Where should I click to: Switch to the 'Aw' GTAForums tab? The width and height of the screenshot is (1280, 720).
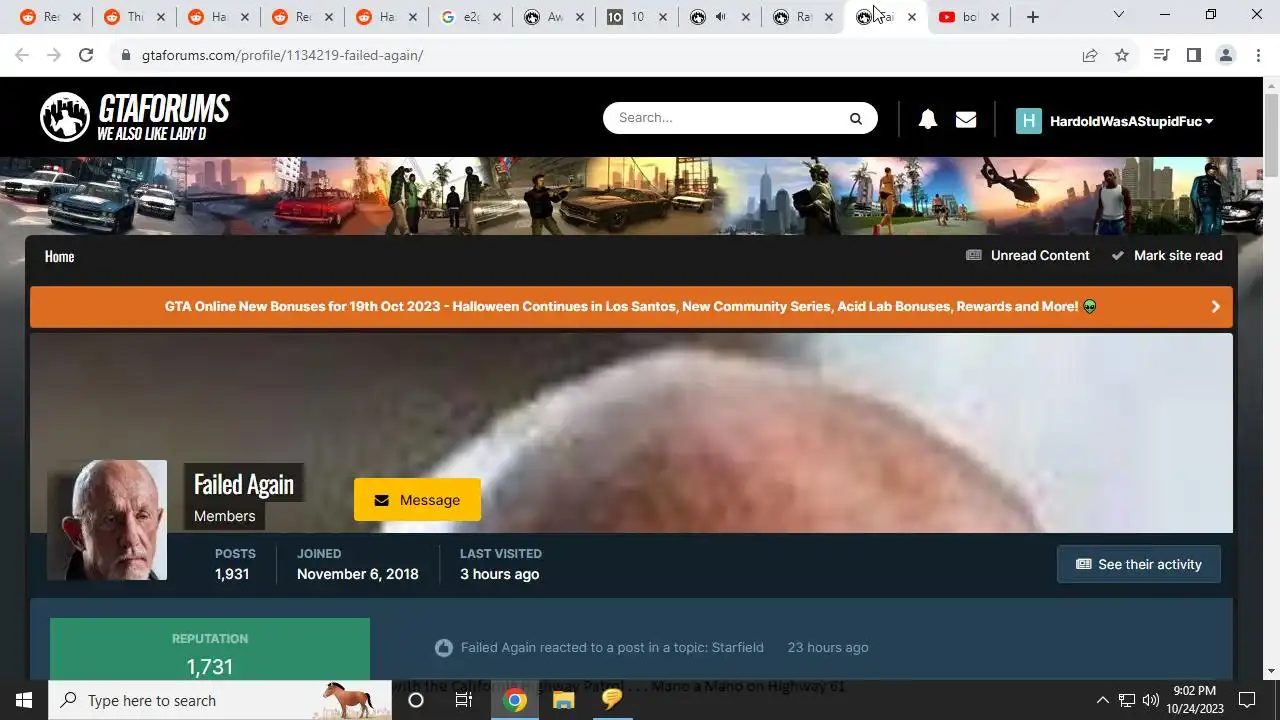552,17
